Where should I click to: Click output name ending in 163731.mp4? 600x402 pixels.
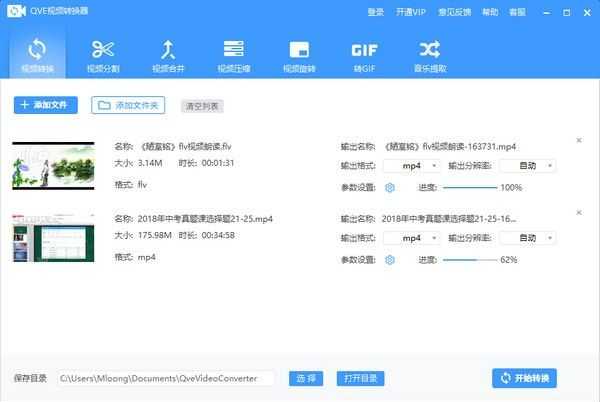[450, 146]
